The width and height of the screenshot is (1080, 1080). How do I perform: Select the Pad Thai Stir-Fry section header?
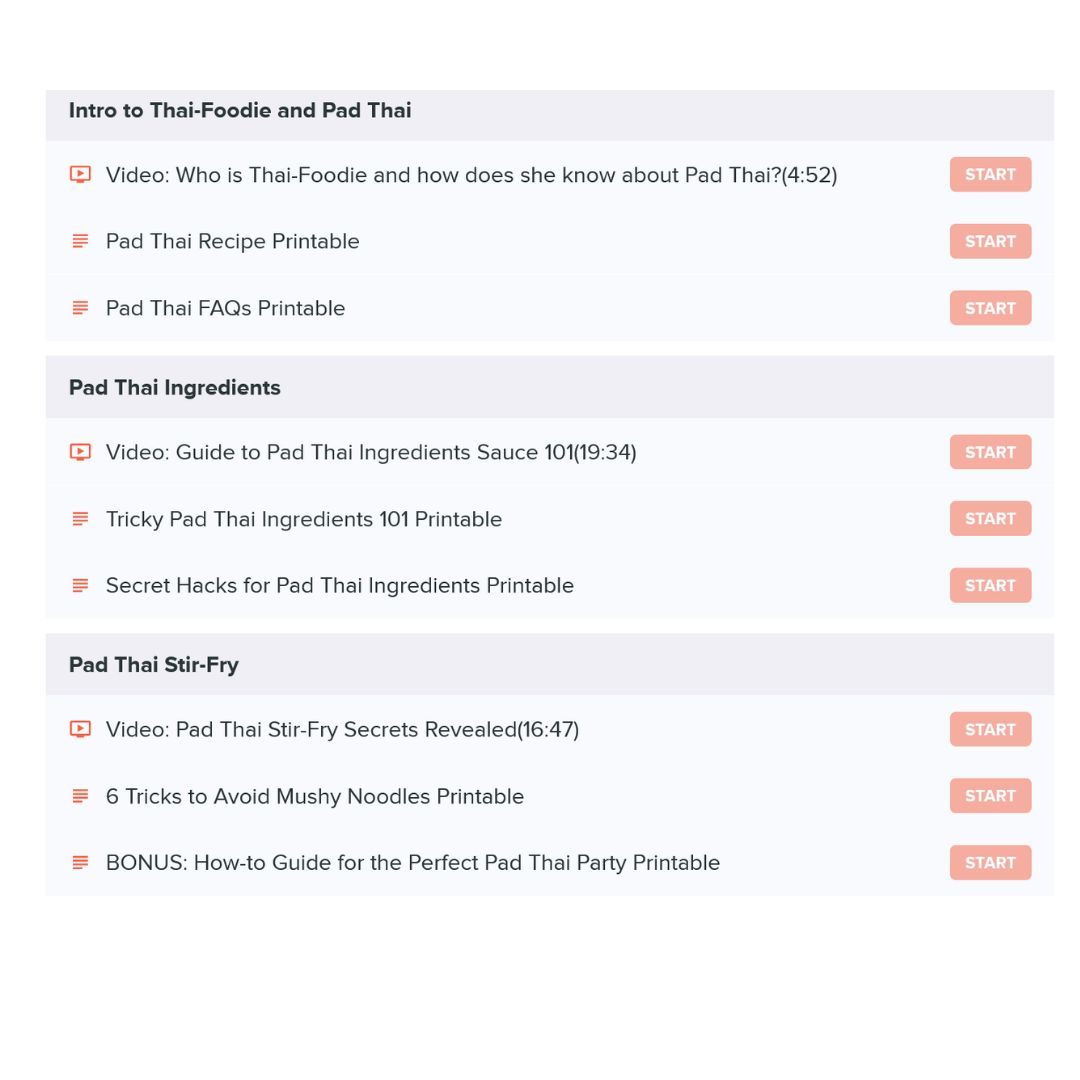pos(550,665)
